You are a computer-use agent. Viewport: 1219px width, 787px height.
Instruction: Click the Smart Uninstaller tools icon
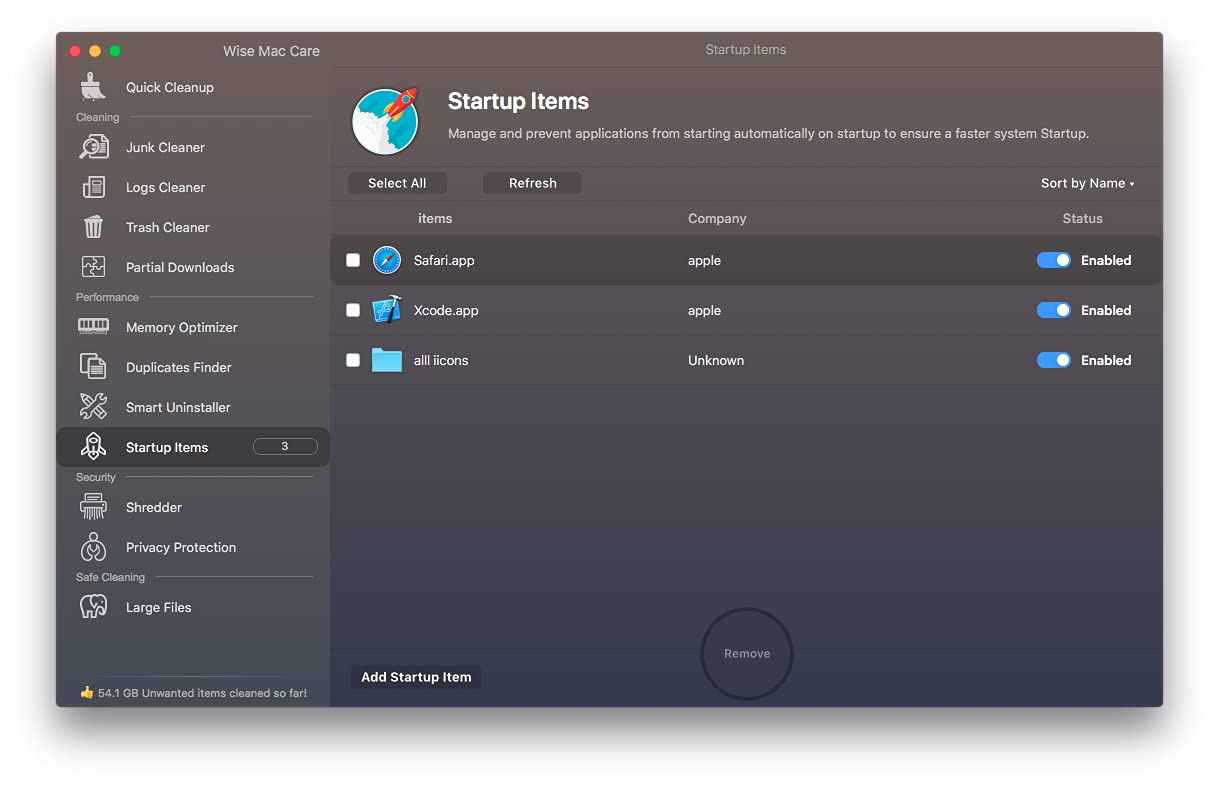pyautogui.click(x=93, y=407)
